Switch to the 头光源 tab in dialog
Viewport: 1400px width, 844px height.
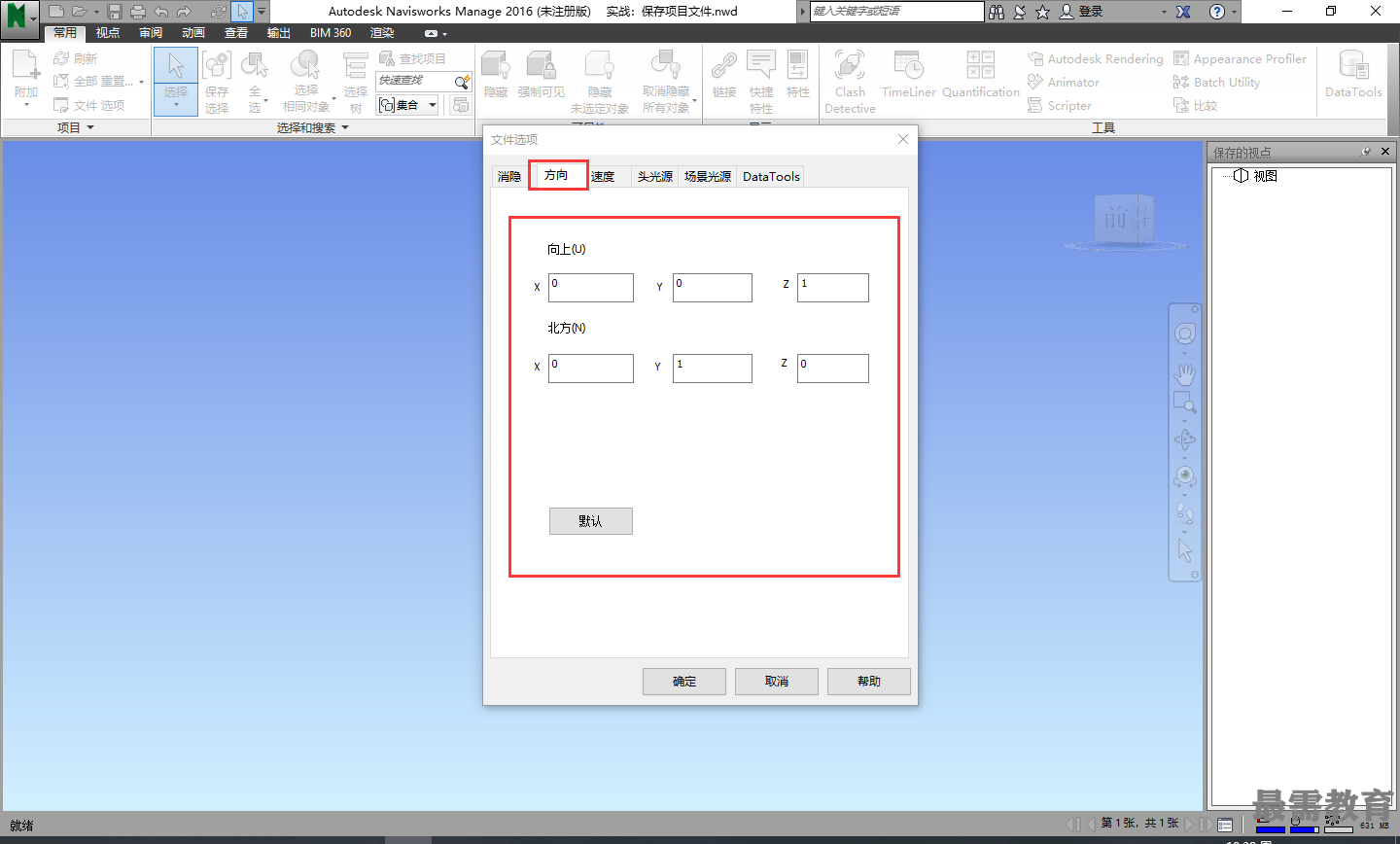(655, 176)
